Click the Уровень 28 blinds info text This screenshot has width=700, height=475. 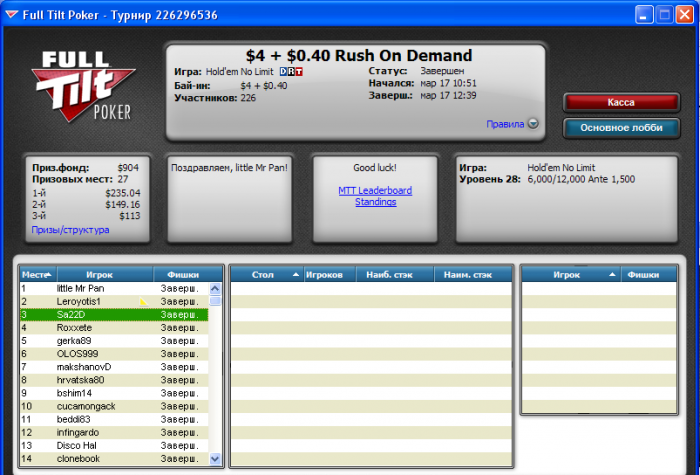[x=547, y=179]
